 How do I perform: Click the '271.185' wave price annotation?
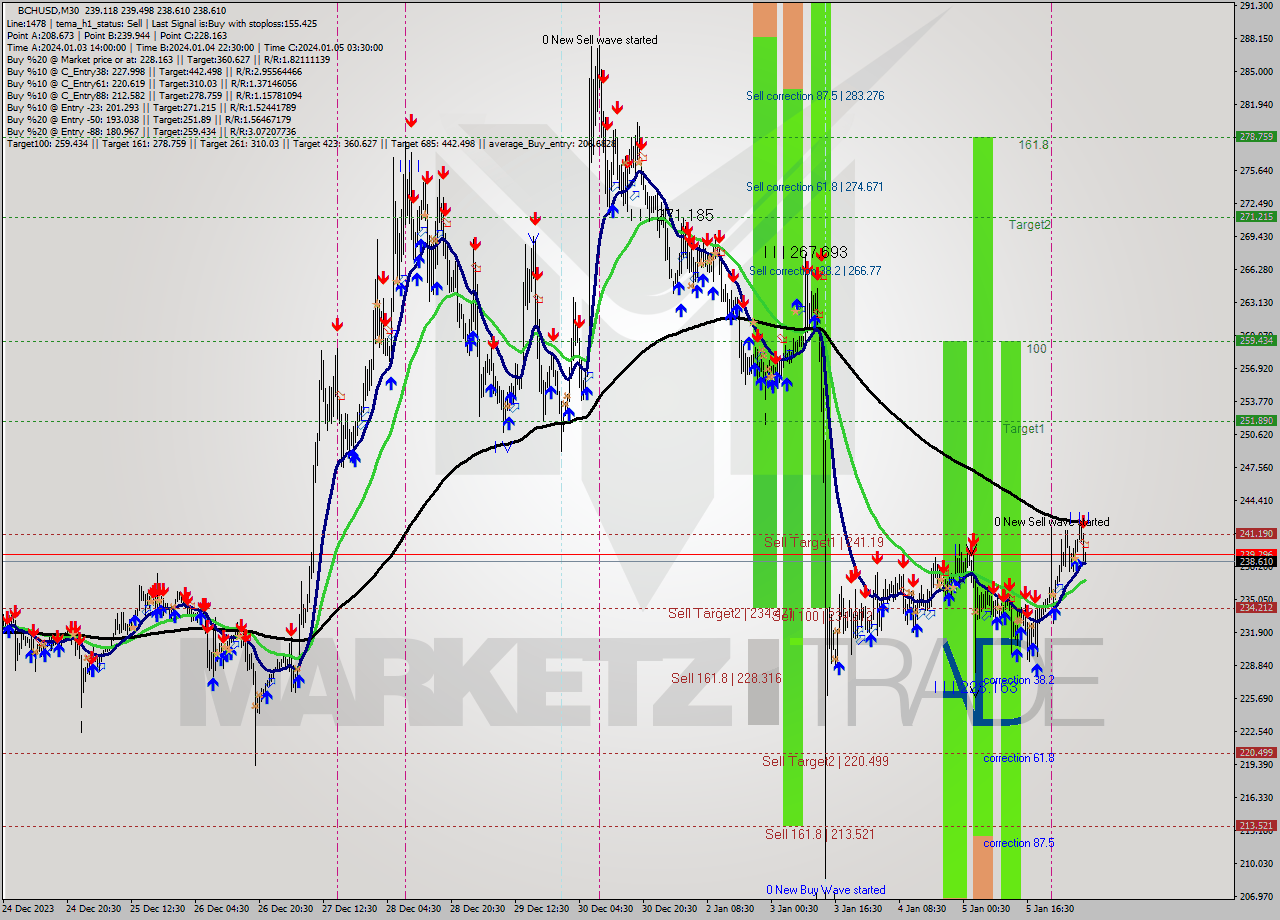[686, 215]
